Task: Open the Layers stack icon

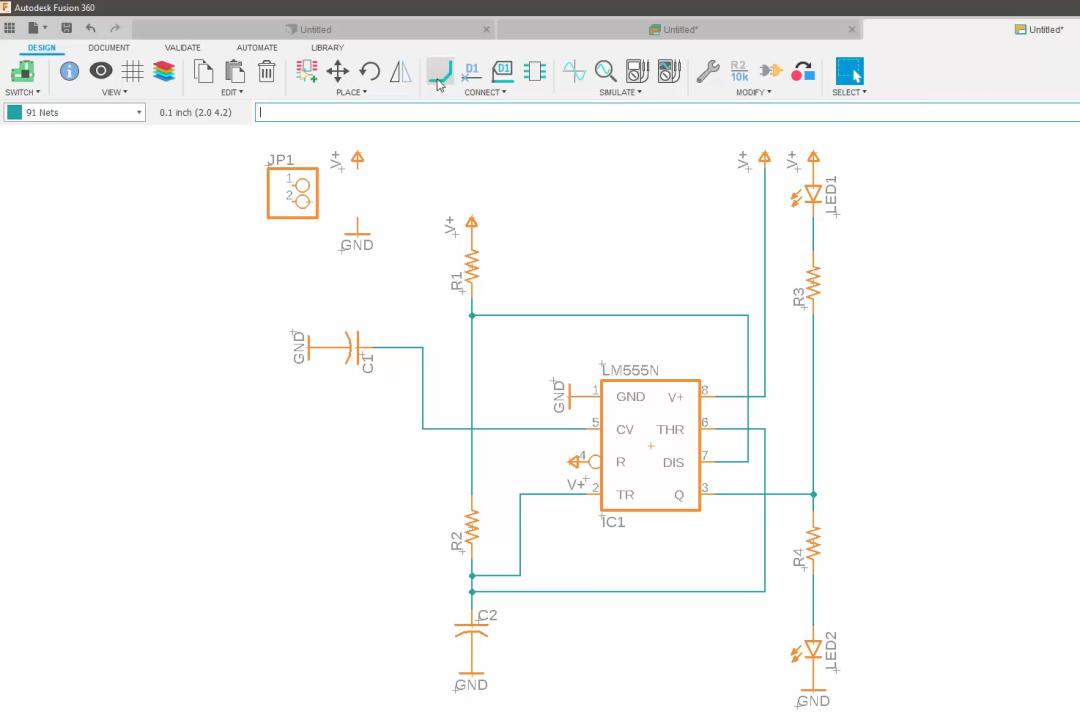Action: pyautogui.click(x=164, y=71)
